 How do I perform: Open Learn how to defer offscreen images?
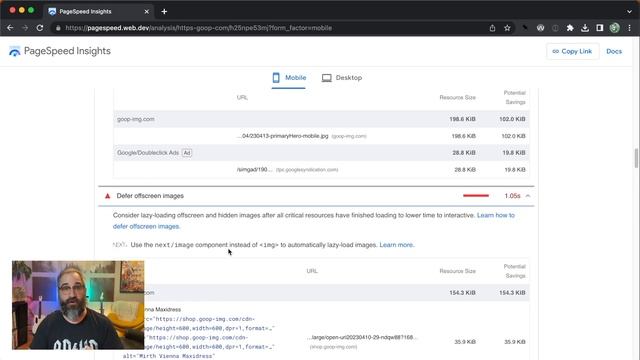313,220
